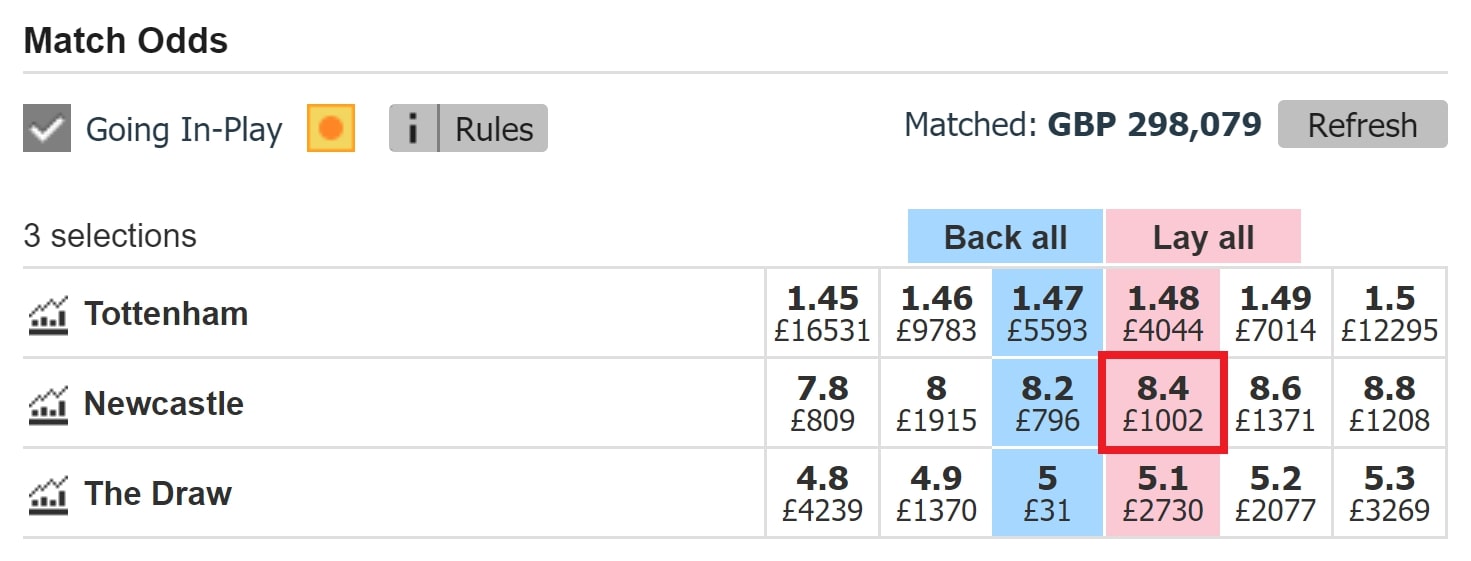The image size is (1471, 561).
Task: Select Tottenham back price 1.45
Action: pos(822,313)
